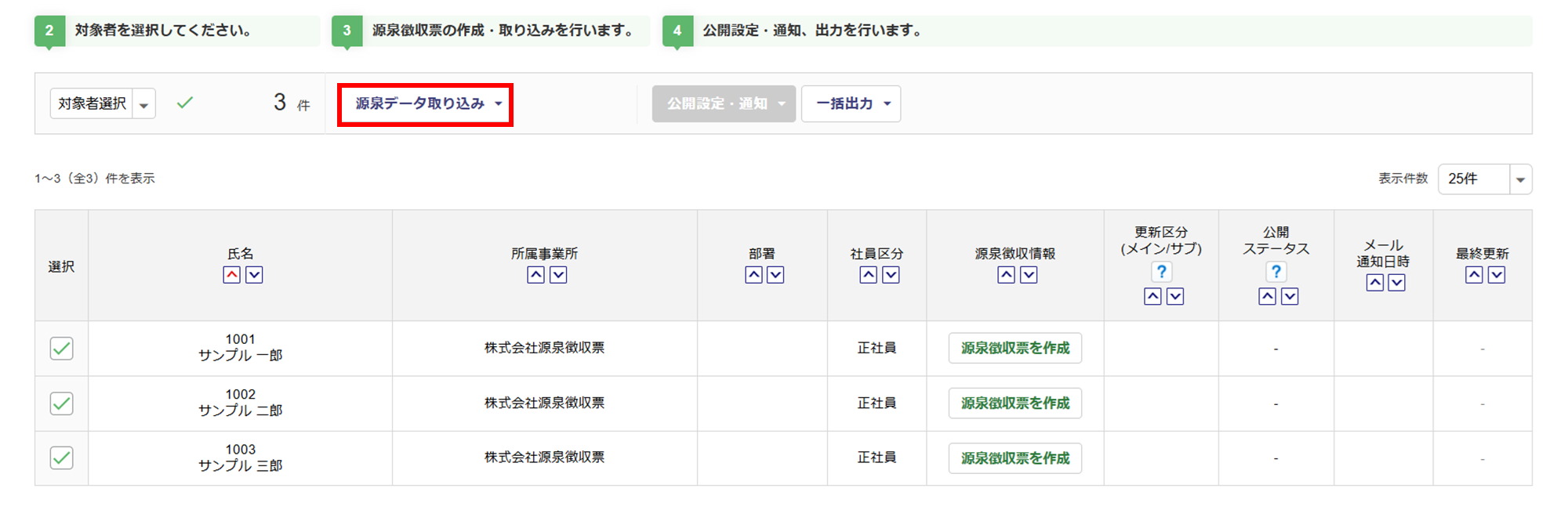Uncheck the row for 1001 サンプル 一郎
This screenshot has height=510, width=1568.
[61, 348]
